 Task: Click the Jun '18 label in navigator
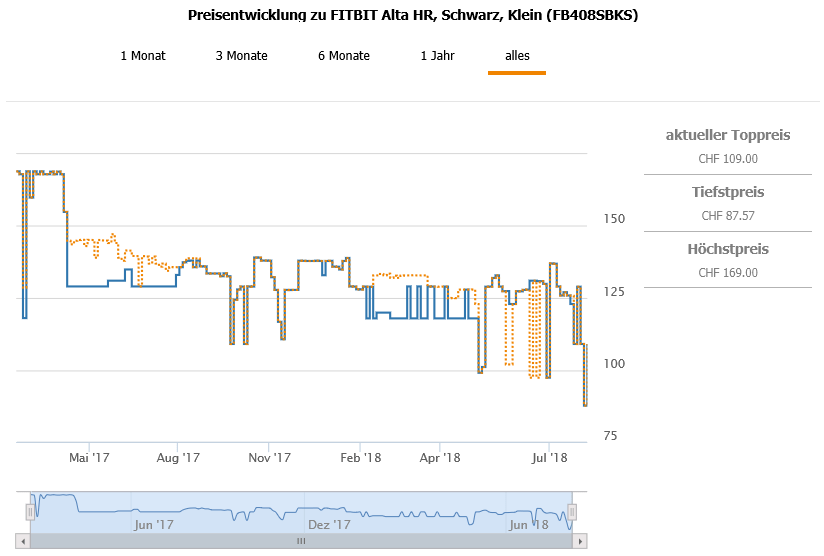click(x=529, y=524)
